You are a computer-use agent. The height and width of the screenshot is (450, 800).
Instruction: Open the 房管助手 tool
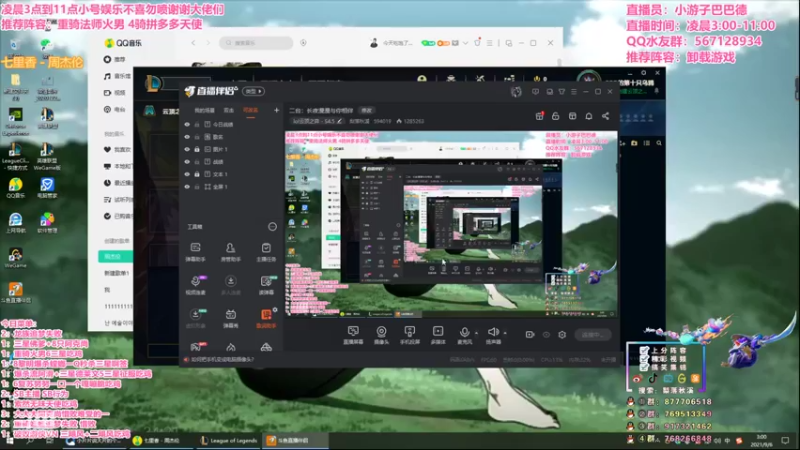(x=231, y=252)
